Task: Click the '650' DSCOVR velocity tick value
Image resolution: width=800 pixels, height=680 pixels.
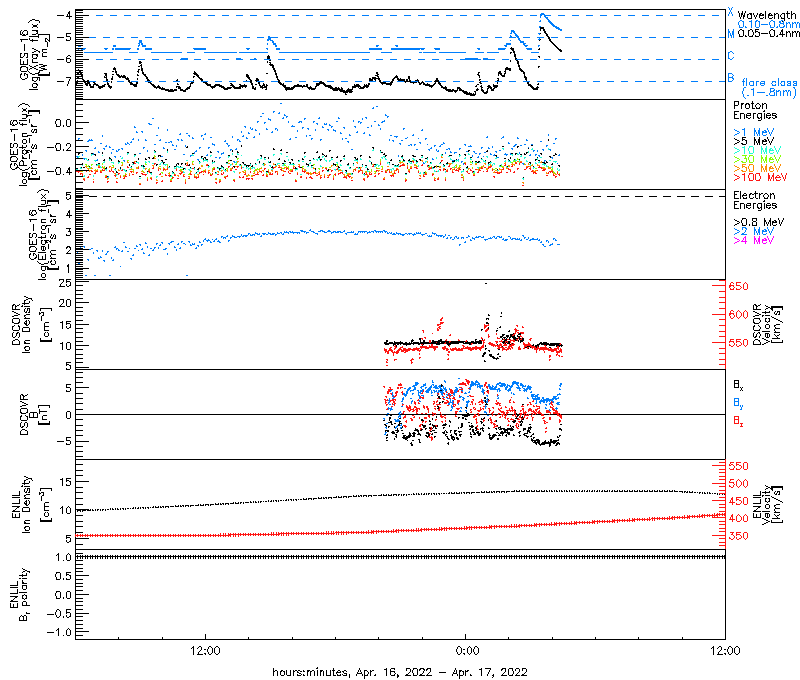Action: point(738,286)
